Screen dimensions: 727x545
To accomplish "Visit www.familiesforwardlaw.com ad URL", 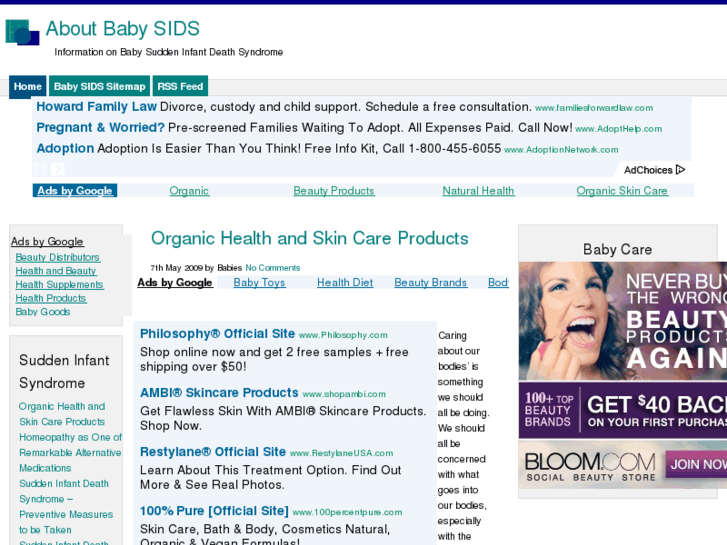I will pos(594,108).
